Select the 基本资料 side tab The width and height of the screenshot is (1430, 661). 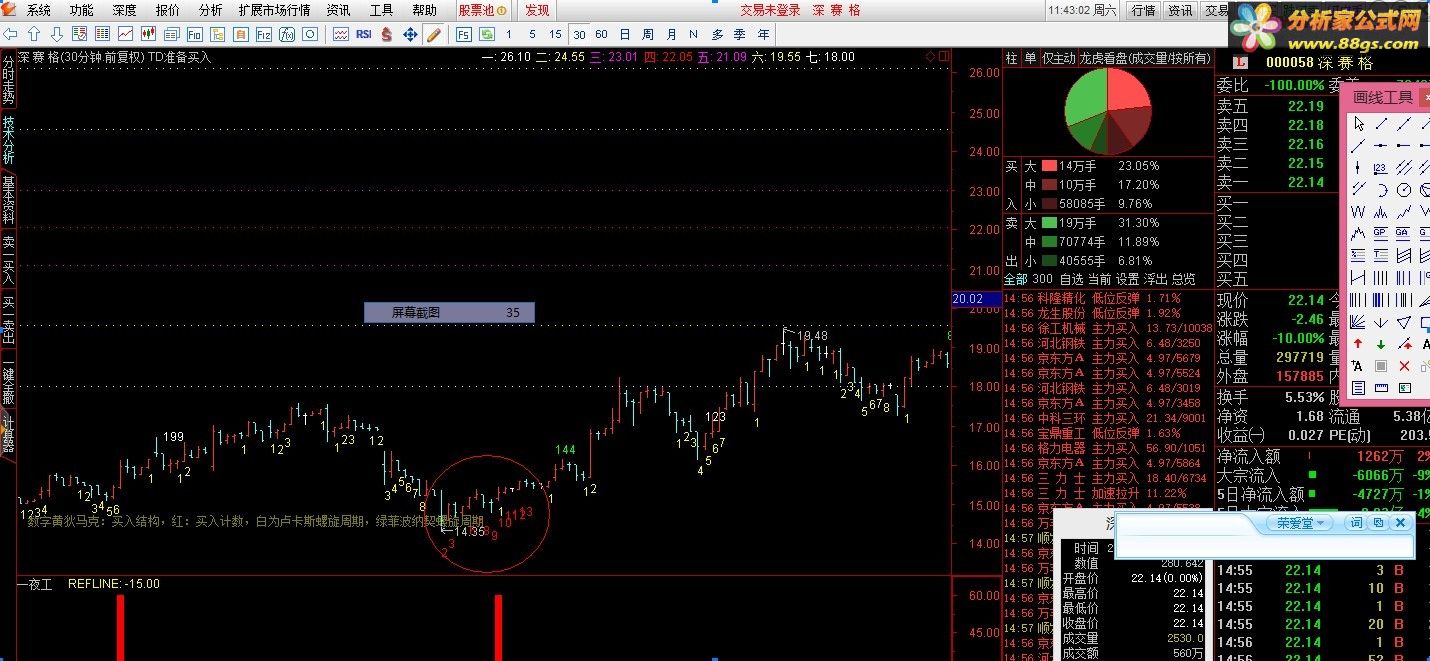(x=8, y=200)
